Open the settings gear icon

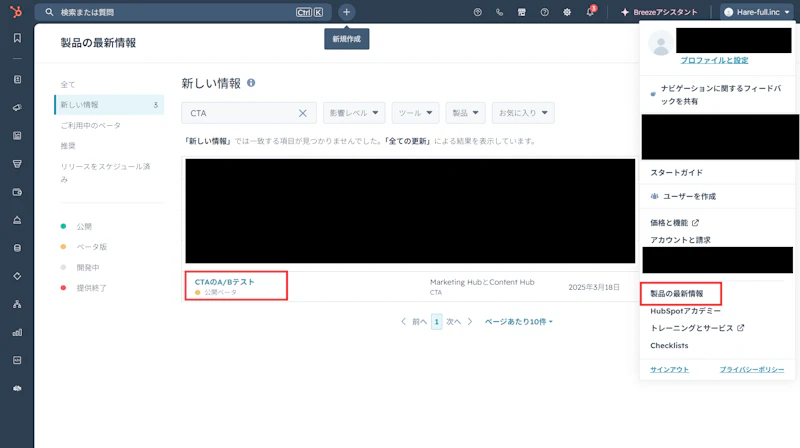[x=567, y=12]
